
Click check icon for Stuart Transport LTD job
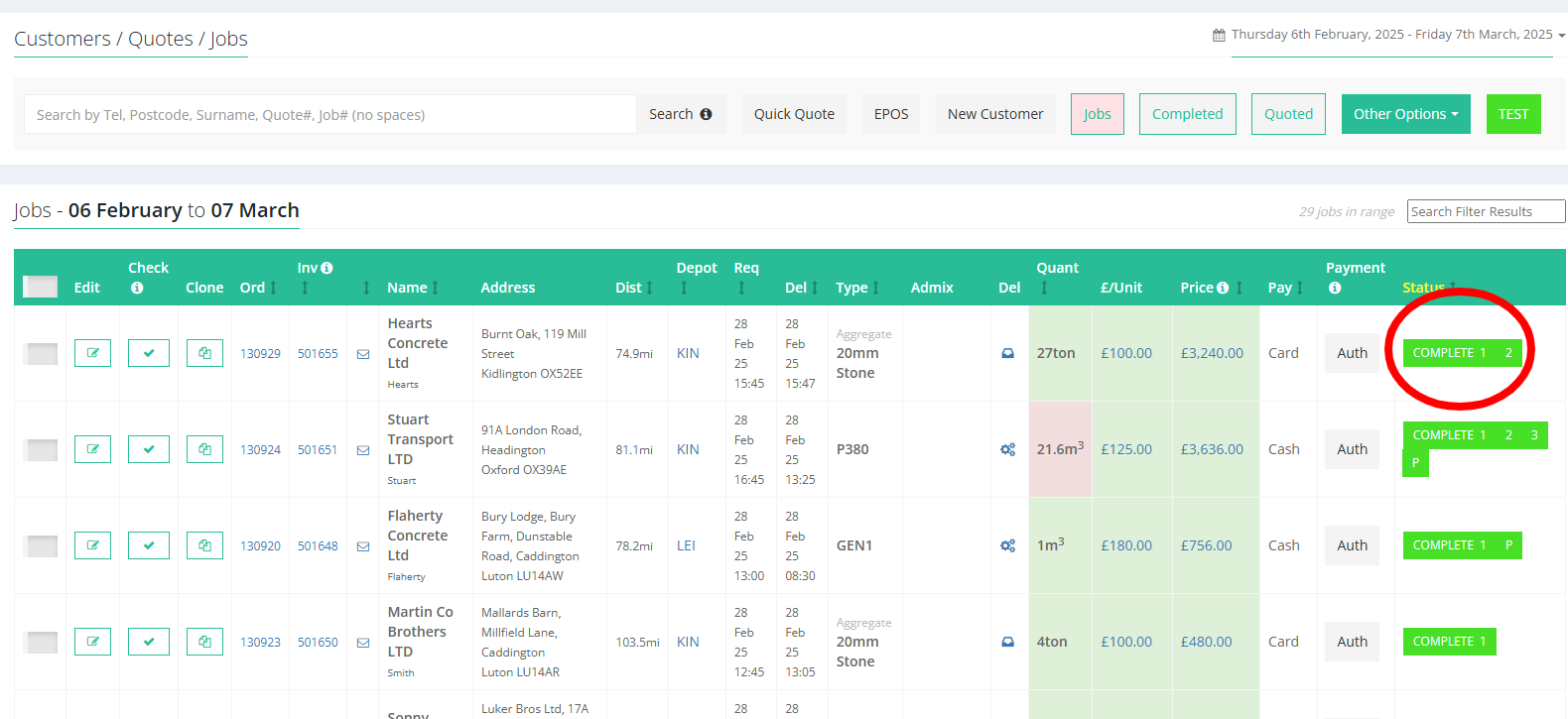click(x=149, y=449)
